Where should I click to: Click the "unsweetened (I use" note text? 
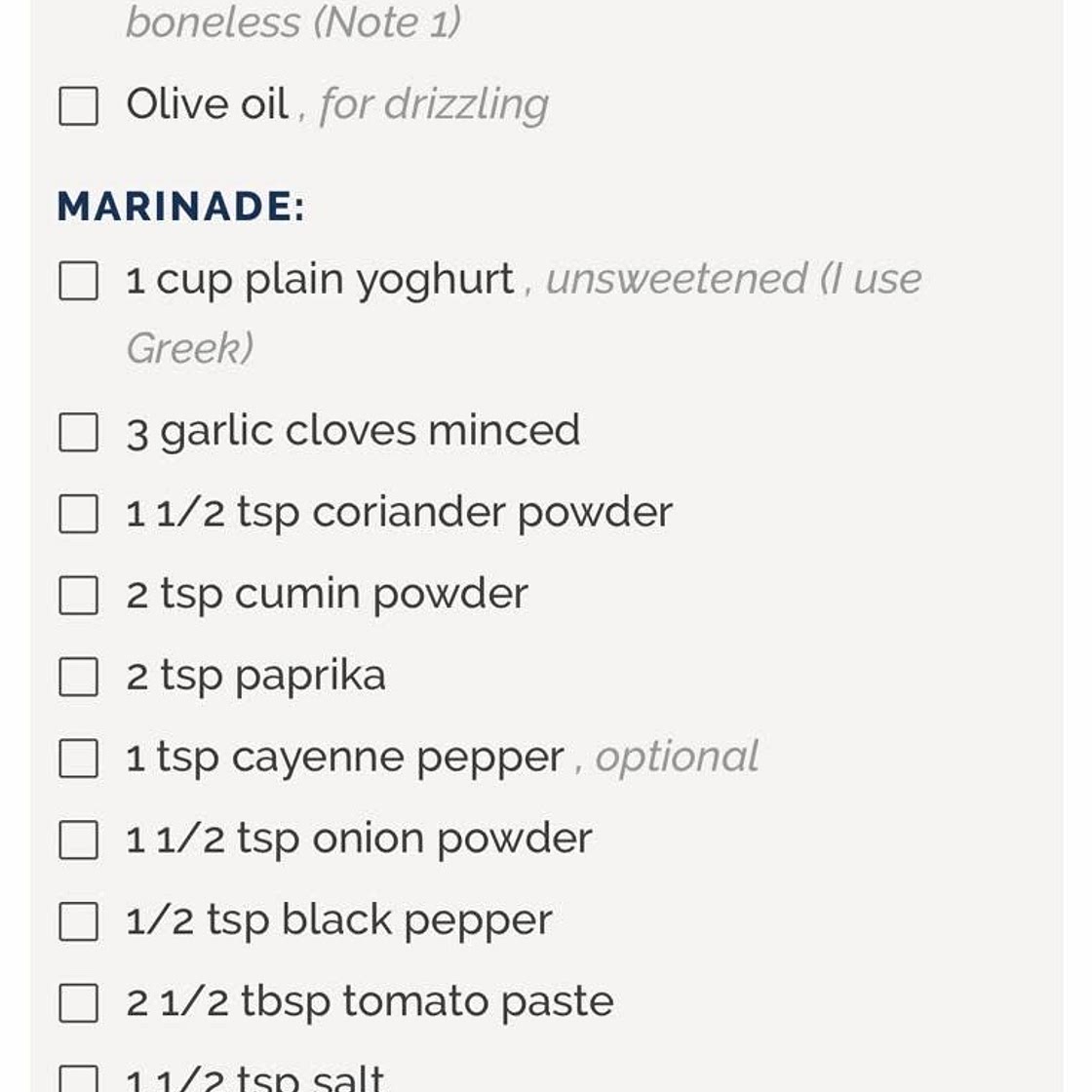coord(733,280)
